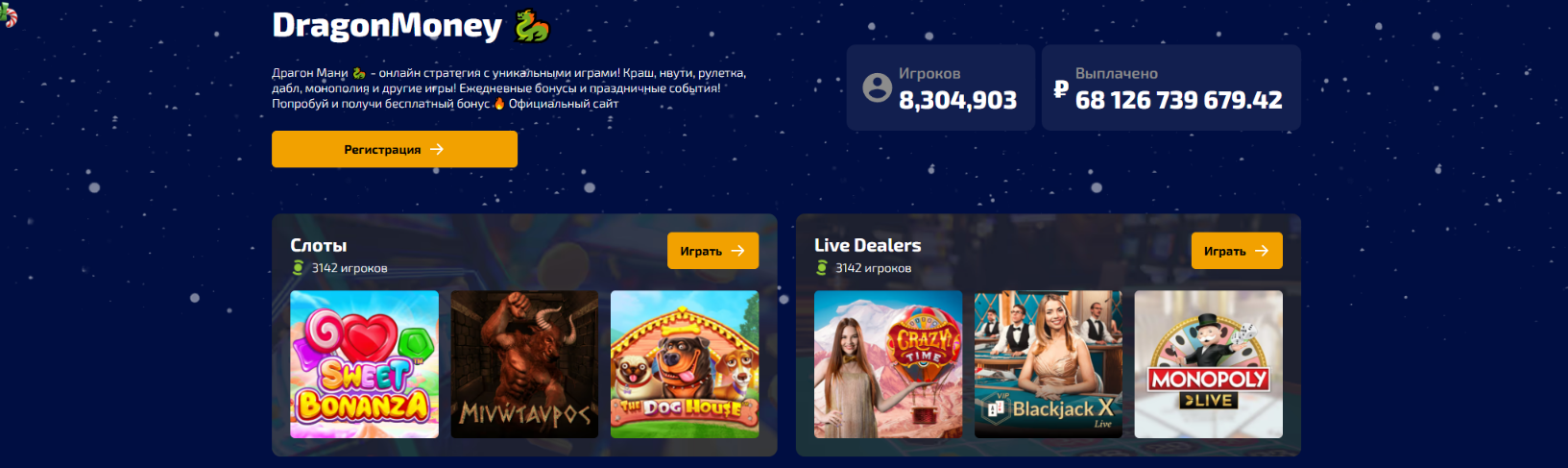Open the Monopoly Live game thumbnail
This screenshot has width=1568, height=468.
point(1209,364)
